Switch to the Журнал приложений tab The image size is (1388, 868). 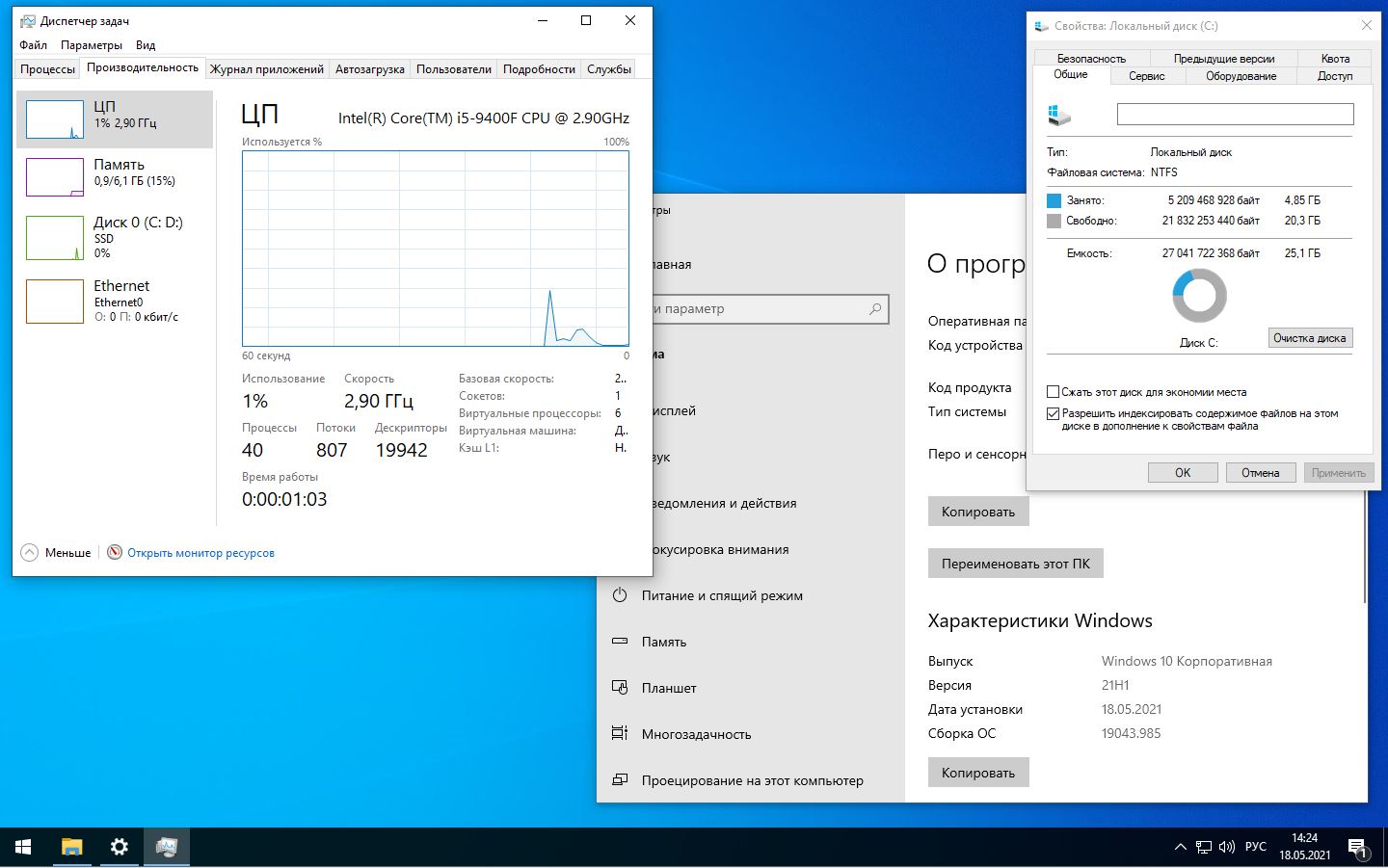(x=267, y=69)
